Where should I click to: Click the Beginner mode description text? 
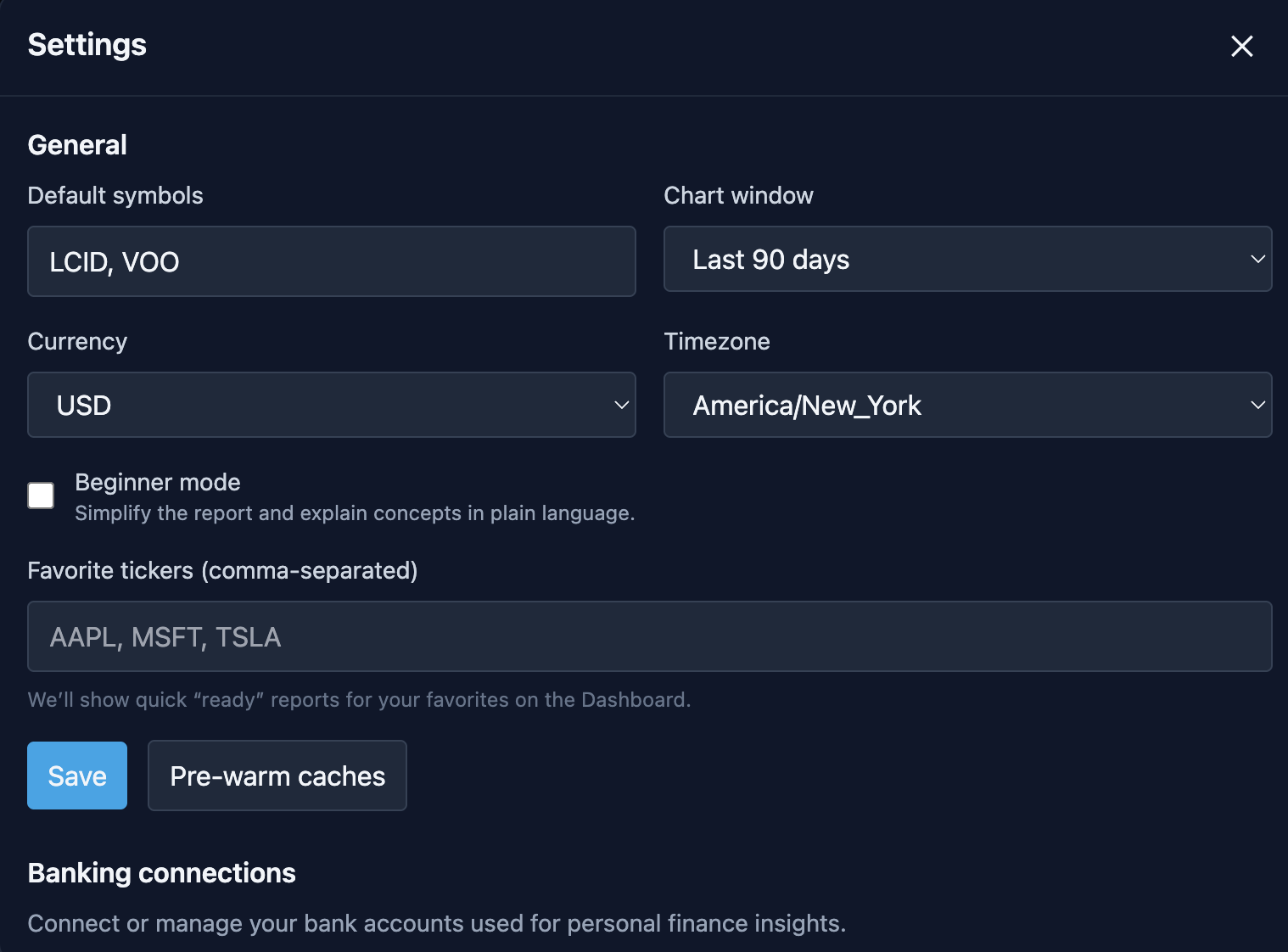[x=355, y=513]
